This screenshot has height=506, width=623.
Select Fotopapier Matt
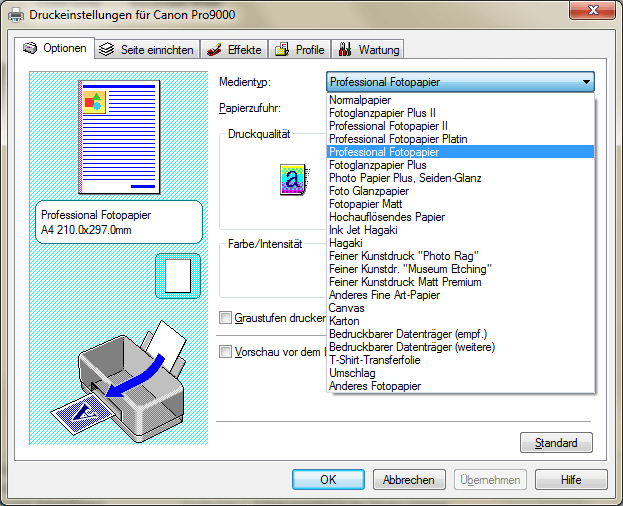[x=460, y=204]
